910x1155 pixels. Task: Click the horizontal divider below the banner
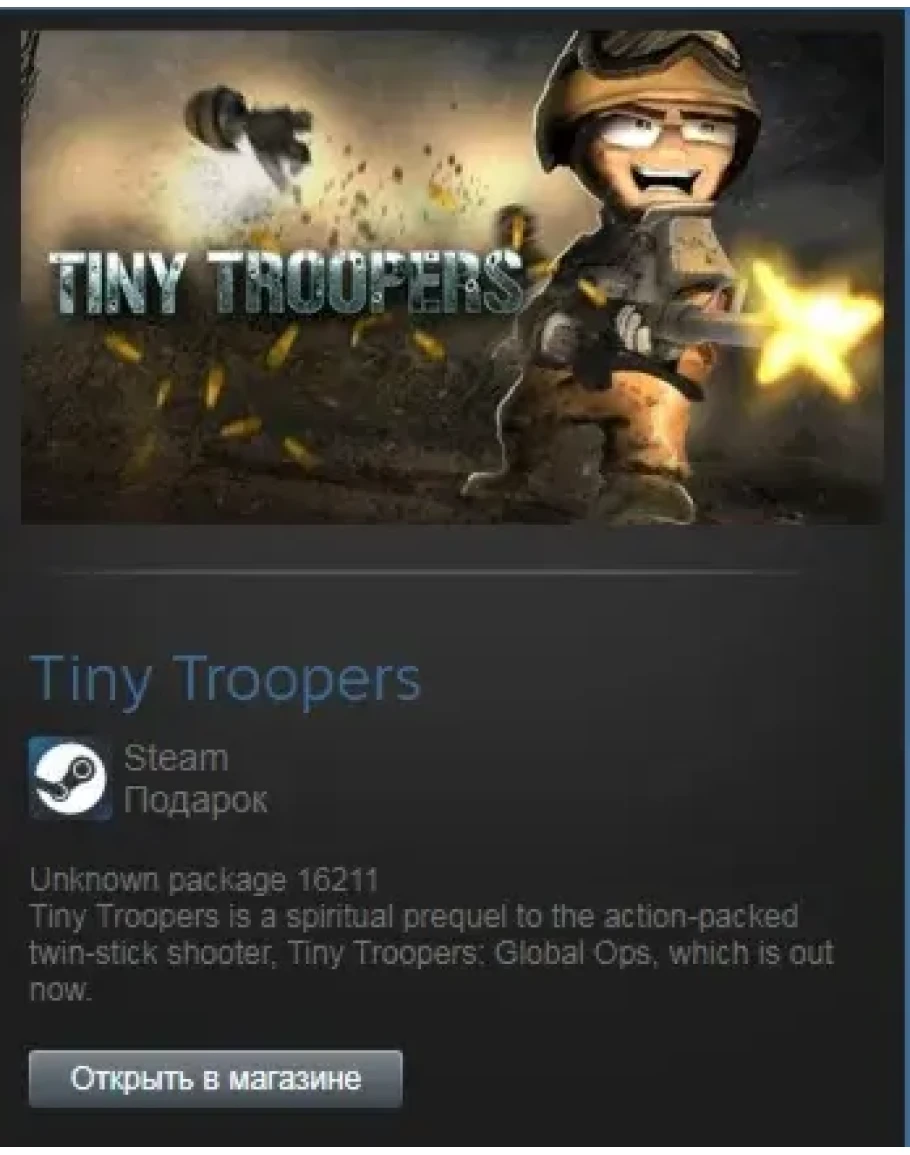pos(431,572)
